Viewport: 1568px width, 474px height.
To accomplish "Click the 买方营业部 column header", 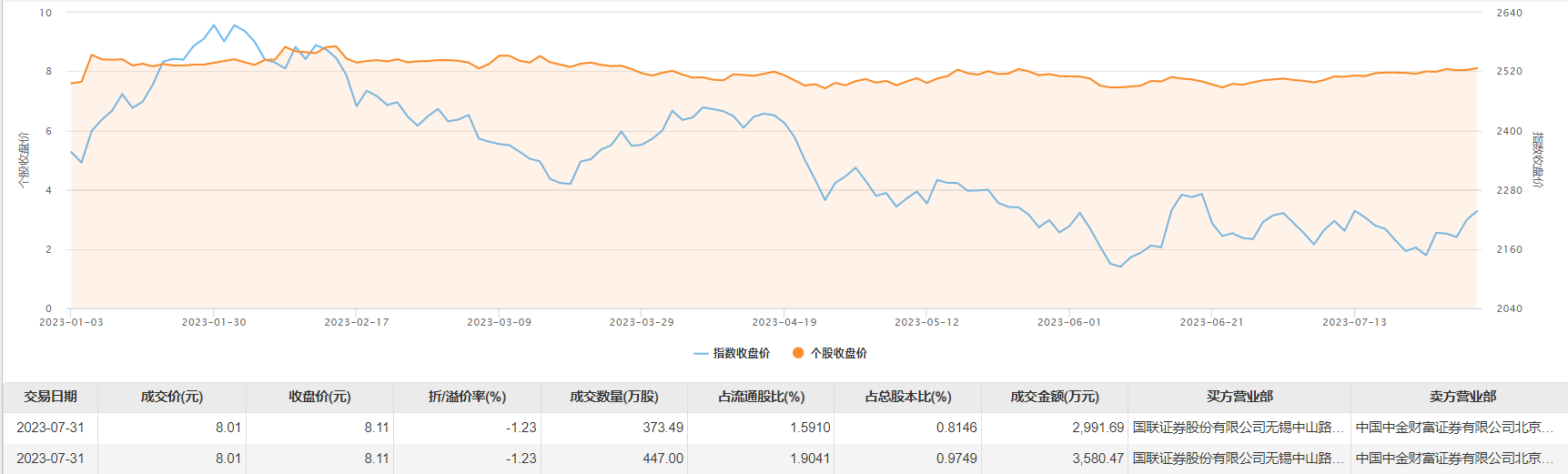I will [1239, 397].
